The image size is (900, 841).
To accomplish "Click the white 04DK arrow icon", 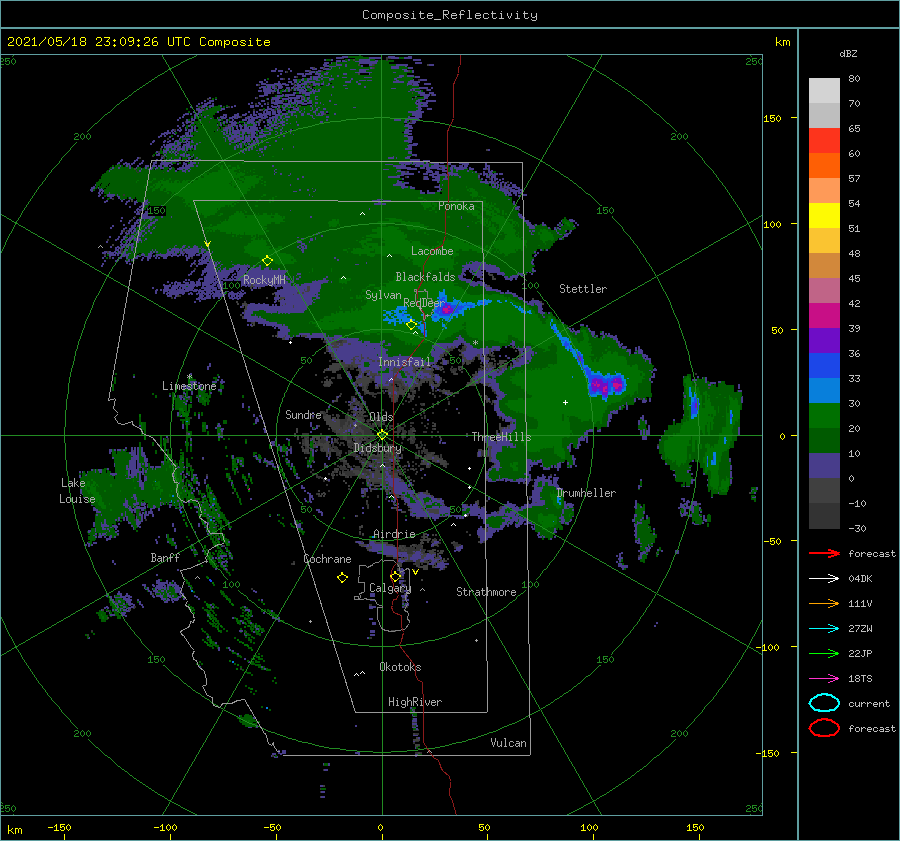I will tap(824, 579).
